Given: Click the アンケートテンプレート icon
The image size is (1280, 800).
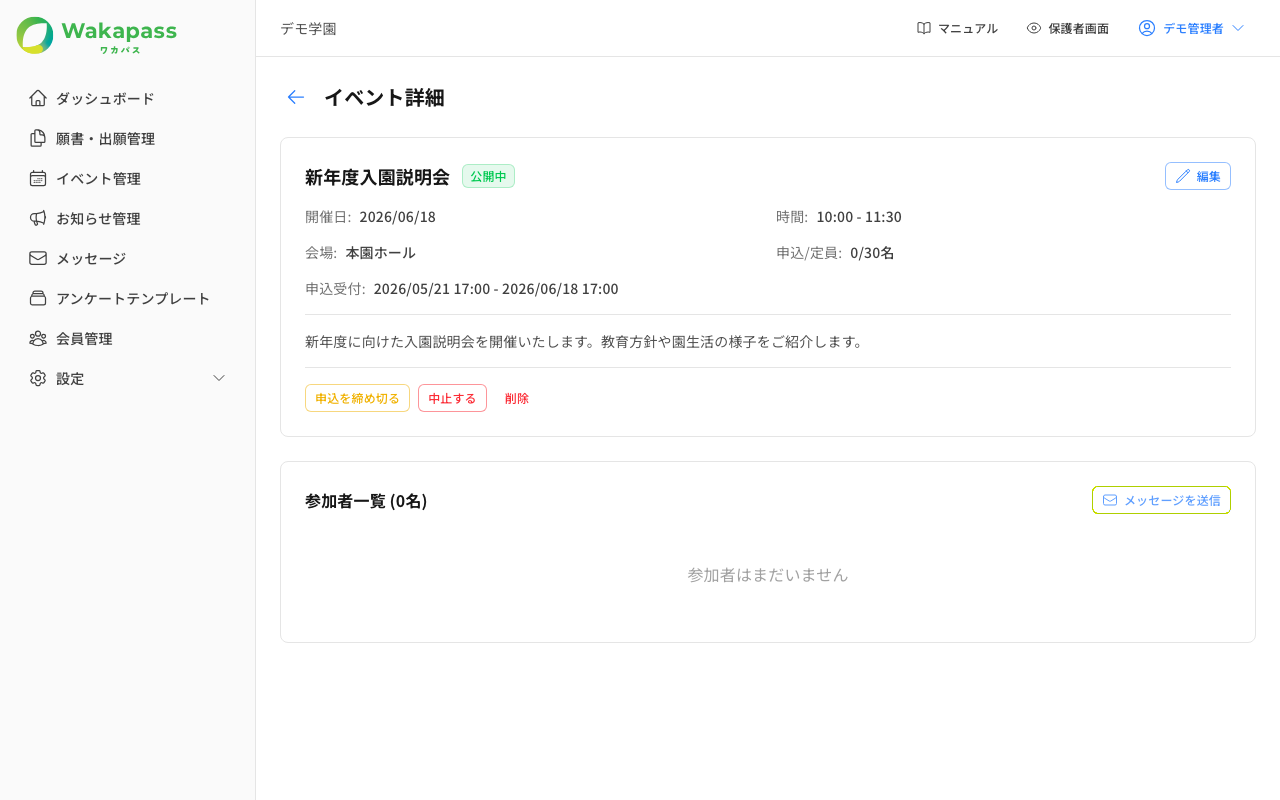Looking at the screenshot, I should pos(38,298).
